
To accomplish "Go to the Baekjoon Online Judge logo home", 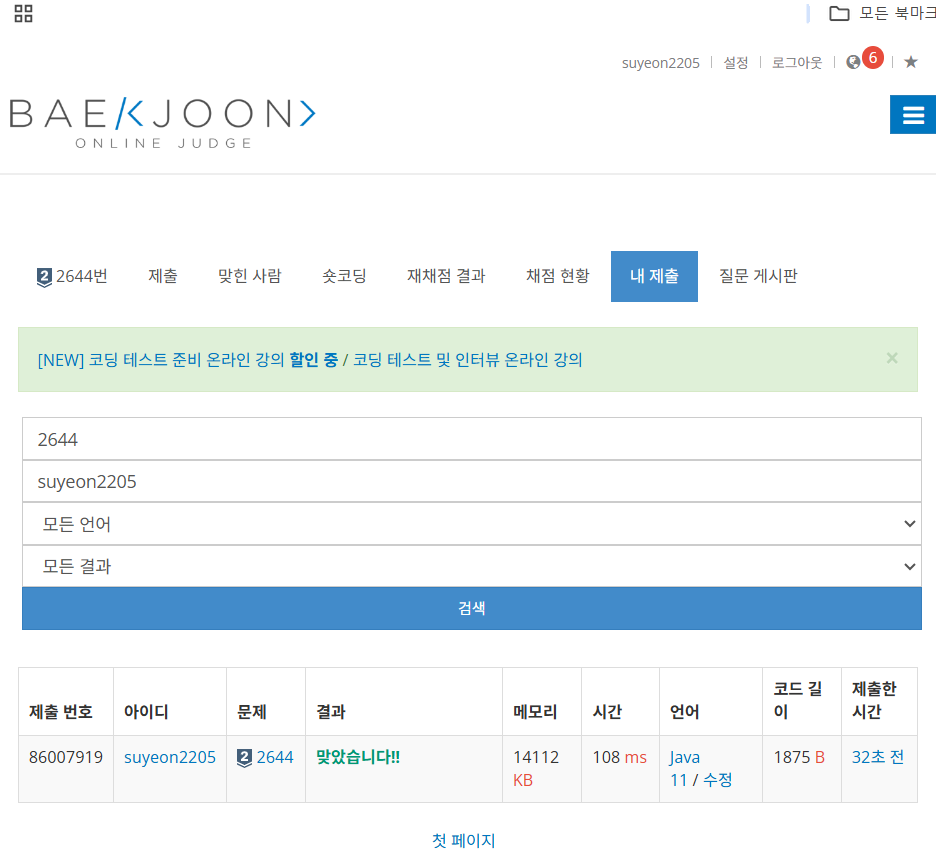I will pyautogui.click(x=162, y=122).
